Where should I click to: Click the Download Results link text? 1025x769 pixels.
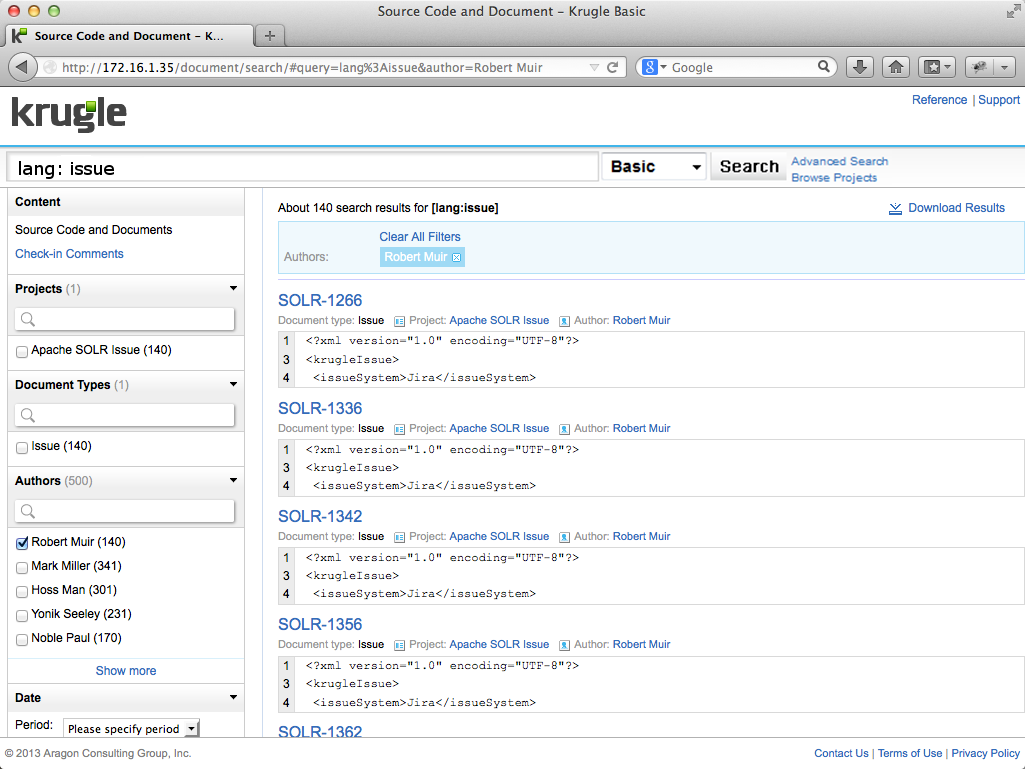[x=956, y=208]
